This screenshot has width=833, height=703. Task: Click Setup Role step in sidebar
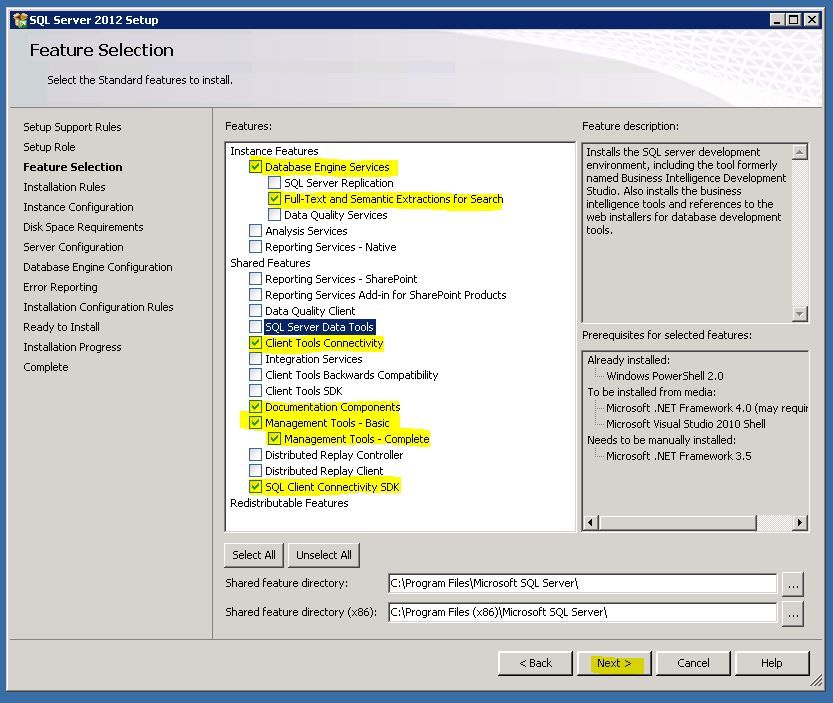pos(49,147)
